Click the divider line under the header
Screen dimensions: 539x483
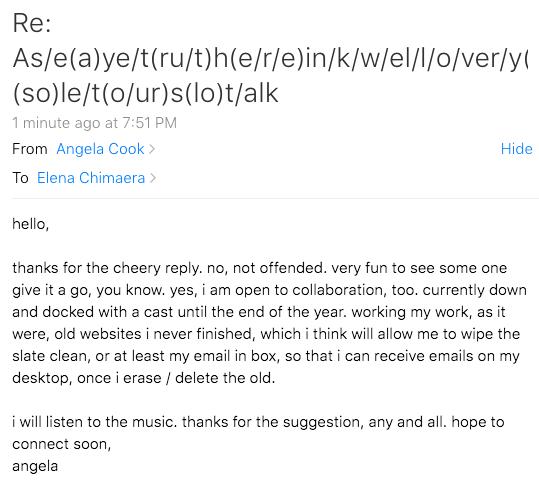[275, 198]
